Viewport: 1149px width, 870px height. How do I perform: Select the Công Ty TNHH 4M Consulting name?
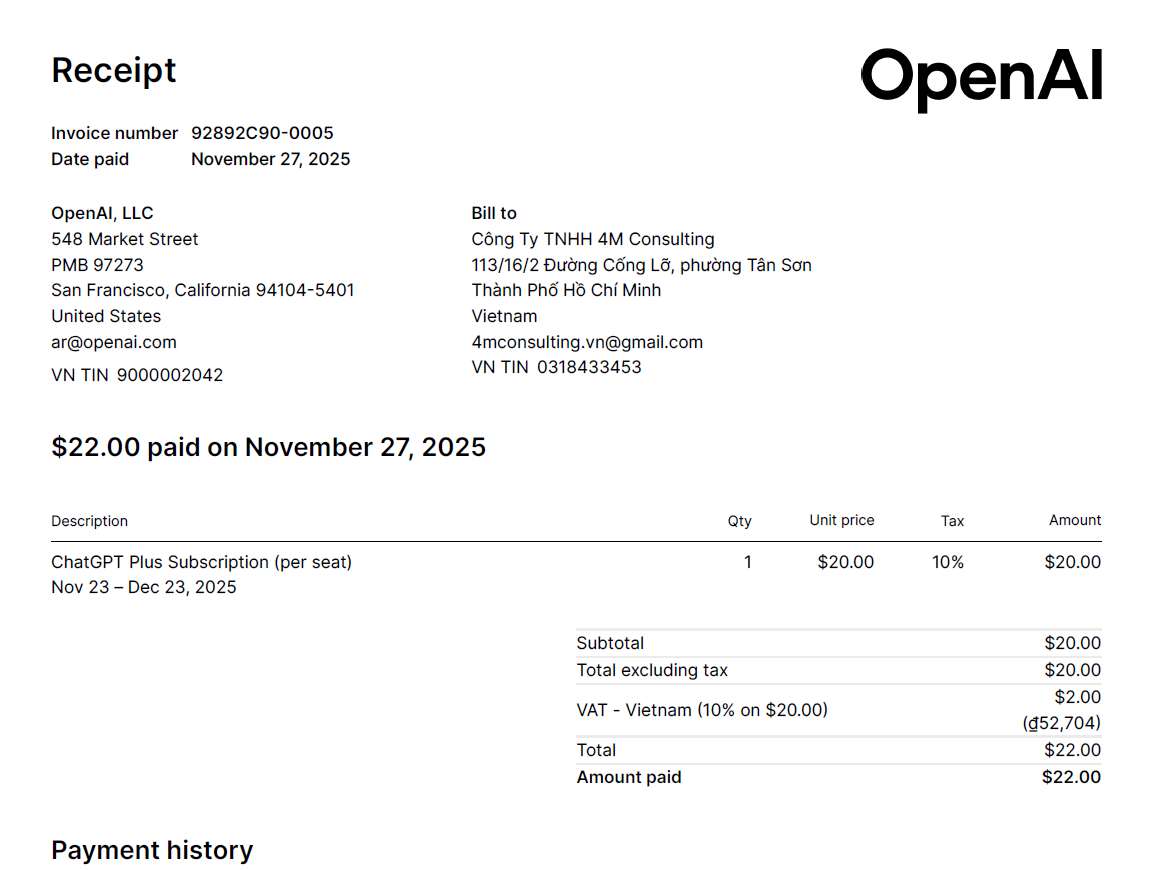point(593,239)
